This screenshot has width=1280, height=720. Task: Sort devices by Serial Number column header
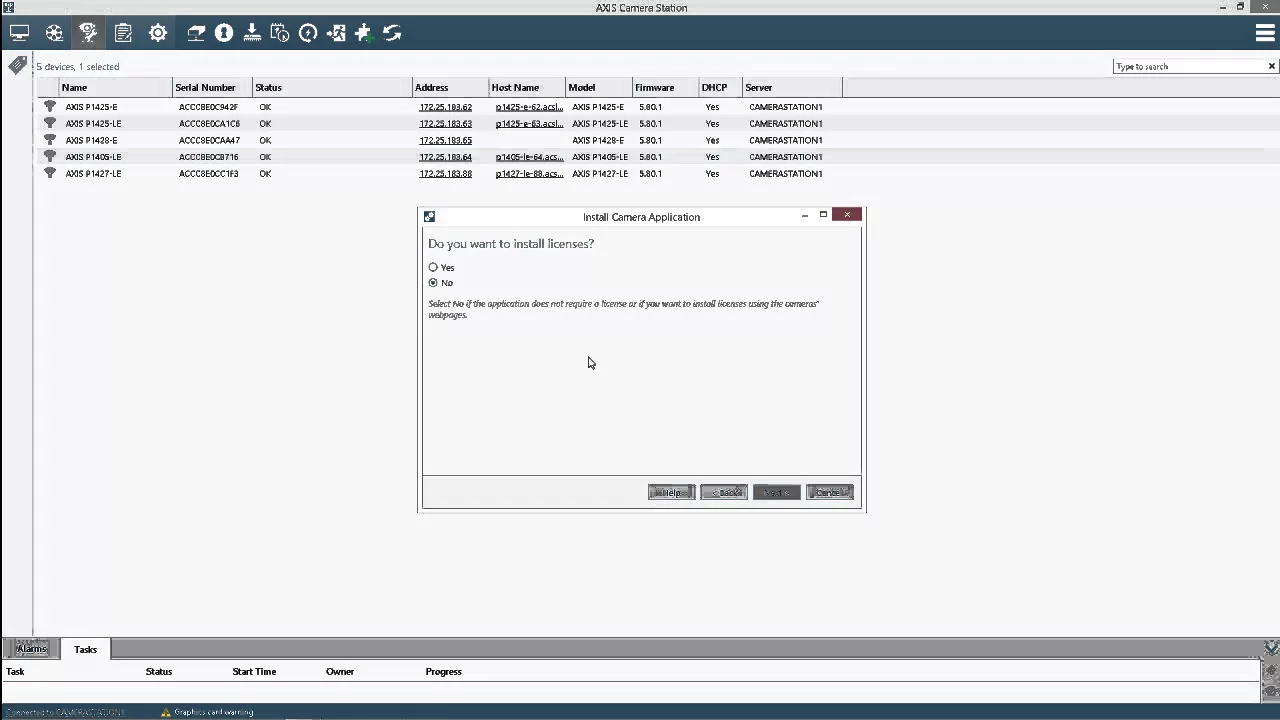[212, 87]
